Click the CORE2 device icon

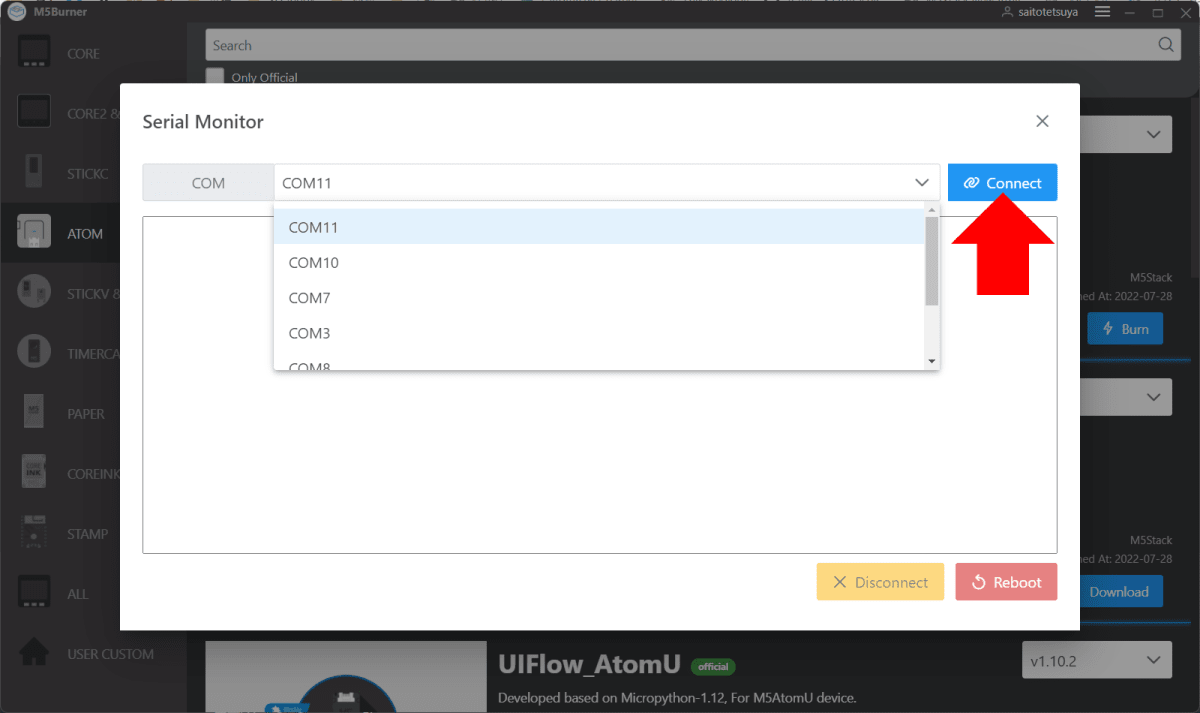click(34, 111)
